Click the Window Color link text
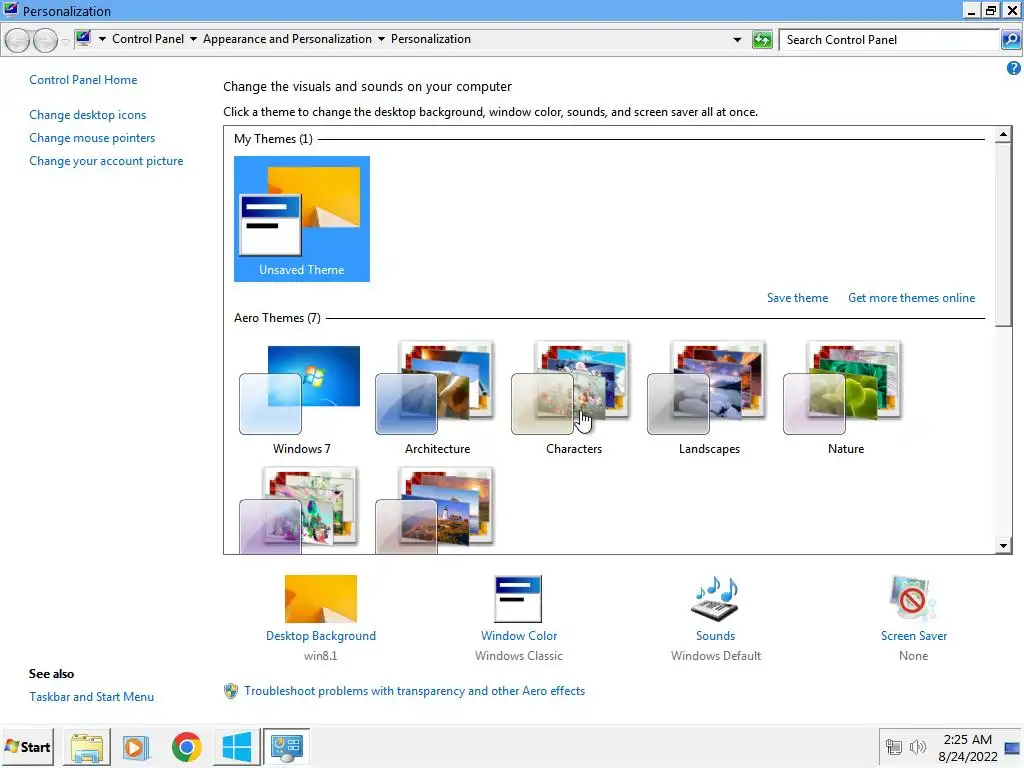The image size is (1024, 768). click(519, 636)
